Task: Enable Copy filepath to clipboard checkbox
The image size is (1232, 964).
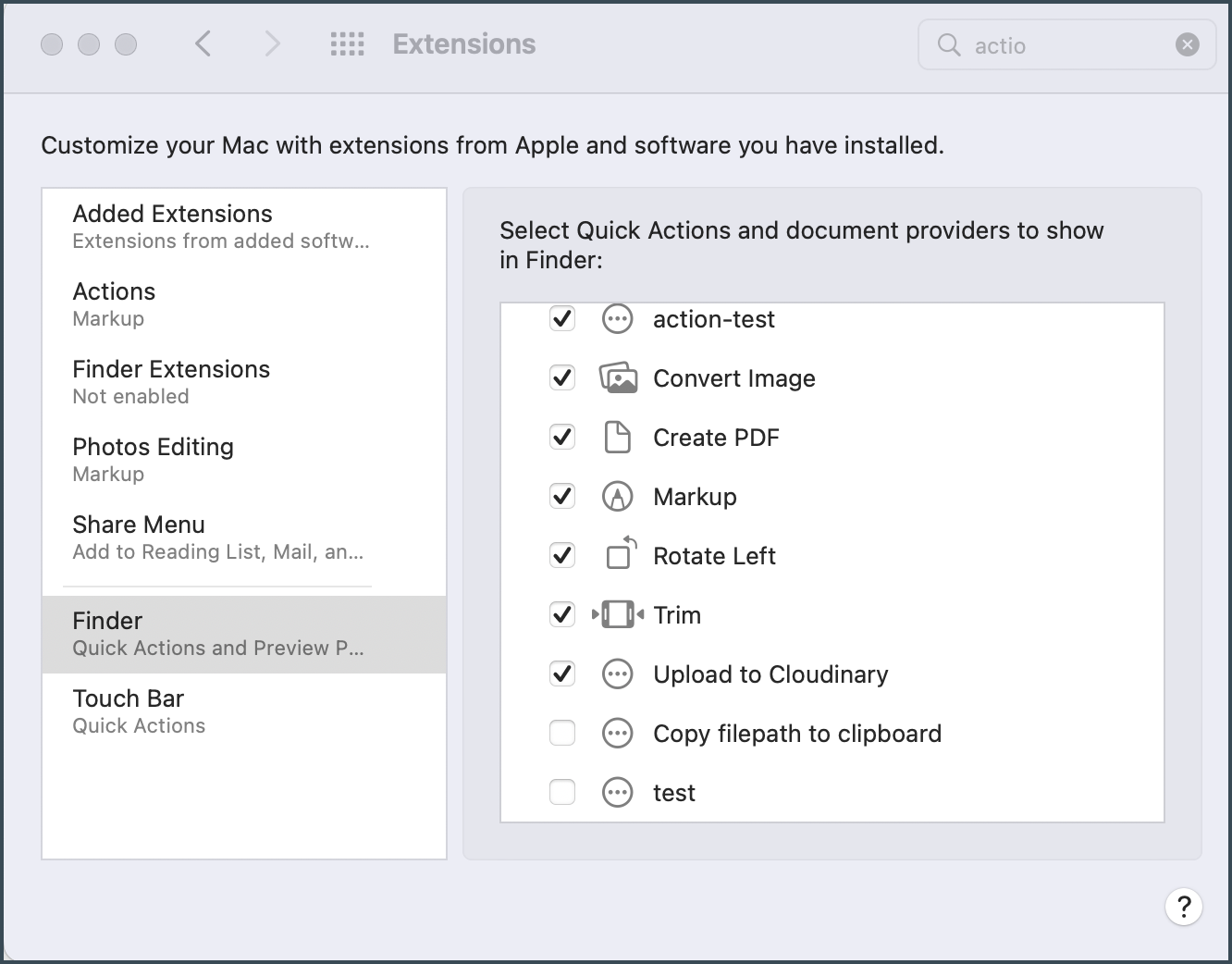Action: [x=562, y=734]
